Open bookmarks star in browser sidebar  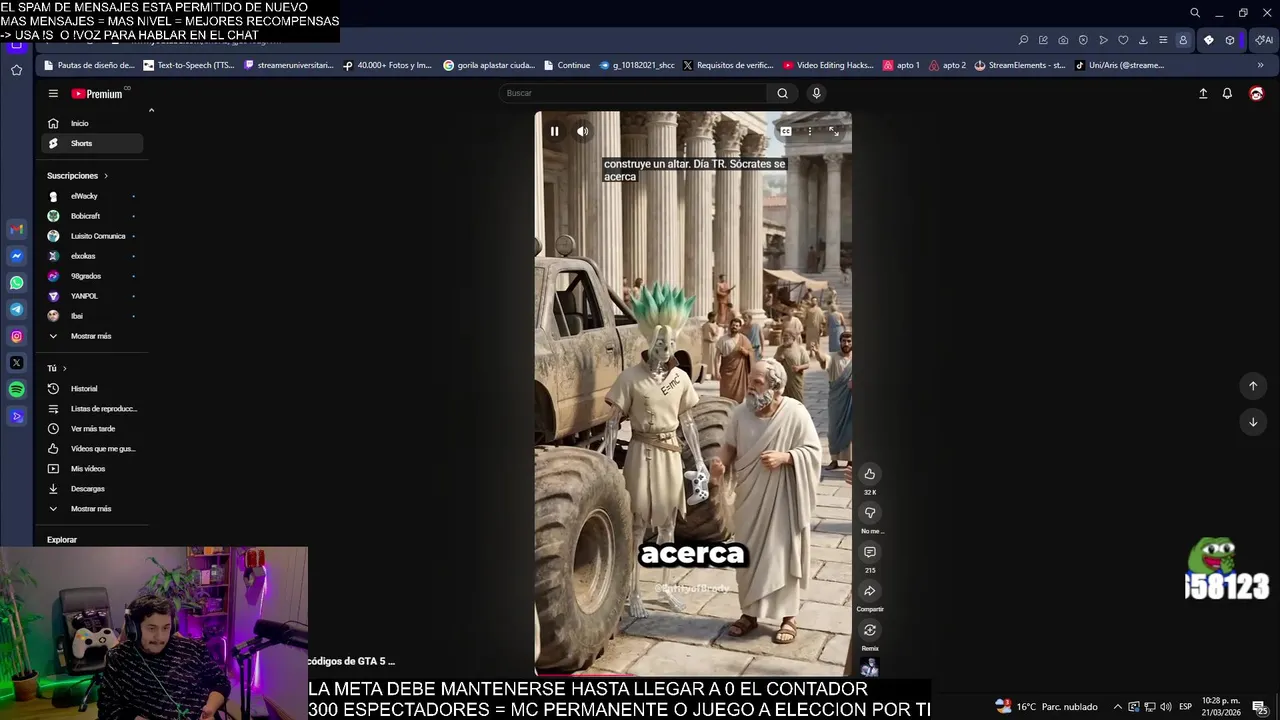(x=16, y=70)
